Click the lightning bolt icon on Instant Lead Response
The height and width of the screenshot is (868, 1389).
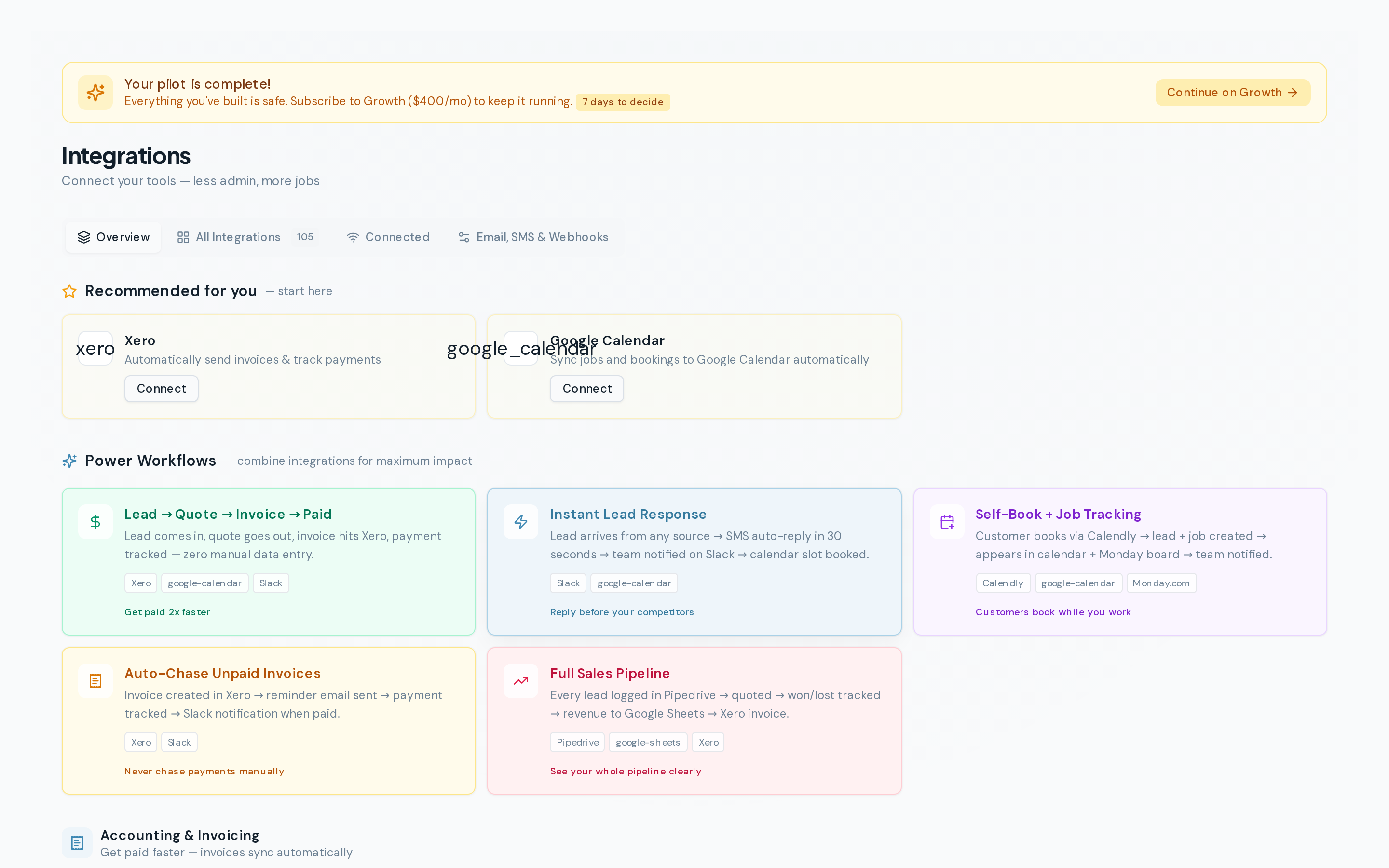(521, 522)
